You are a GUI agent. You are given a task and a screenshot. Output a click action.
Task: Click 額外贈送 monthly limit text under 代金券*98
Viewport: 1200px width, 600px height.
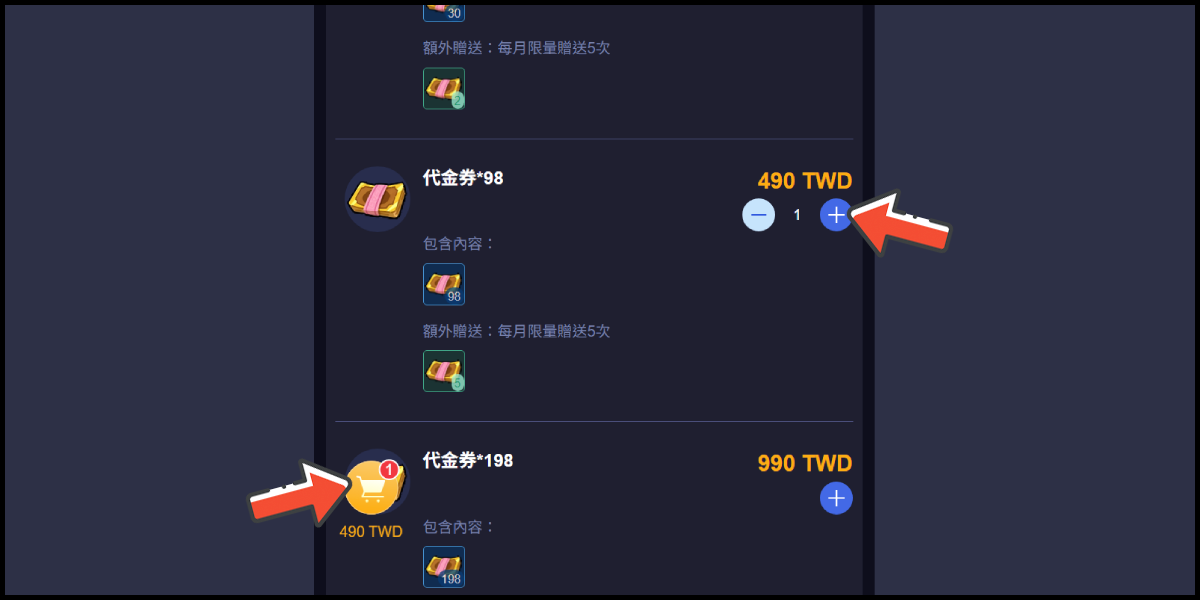[x=517, y=330]
